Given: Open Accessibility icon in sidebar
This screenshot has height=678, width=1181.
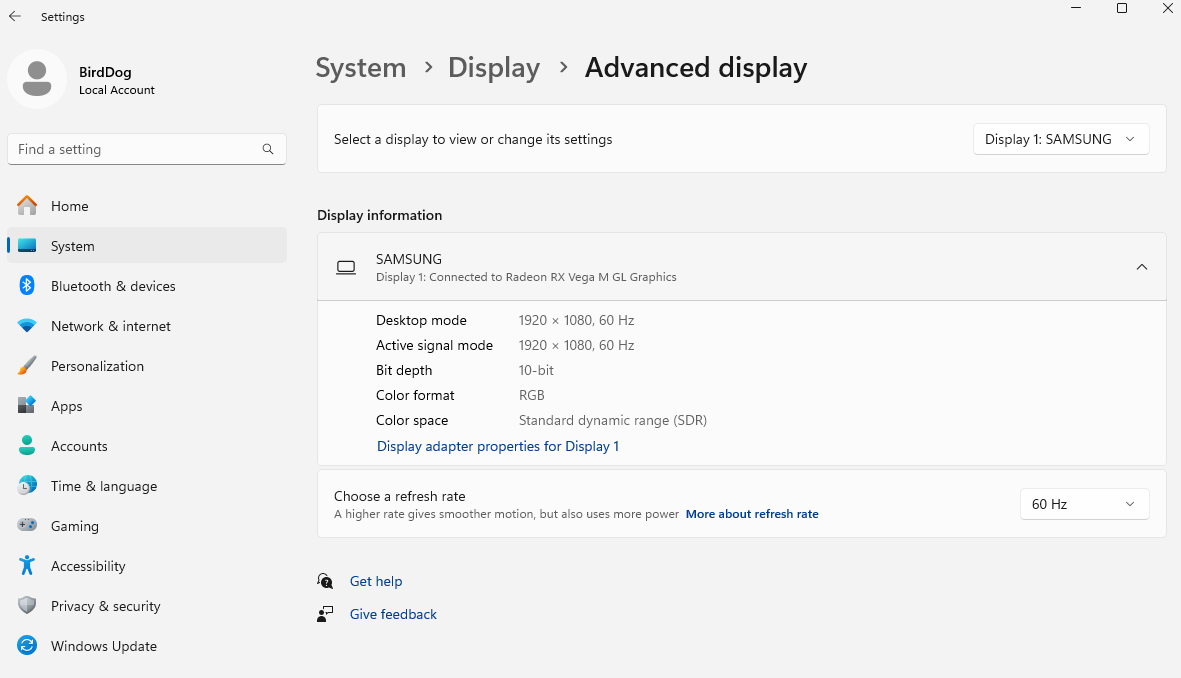Looking at the screenshot, I should pos(27,566).
